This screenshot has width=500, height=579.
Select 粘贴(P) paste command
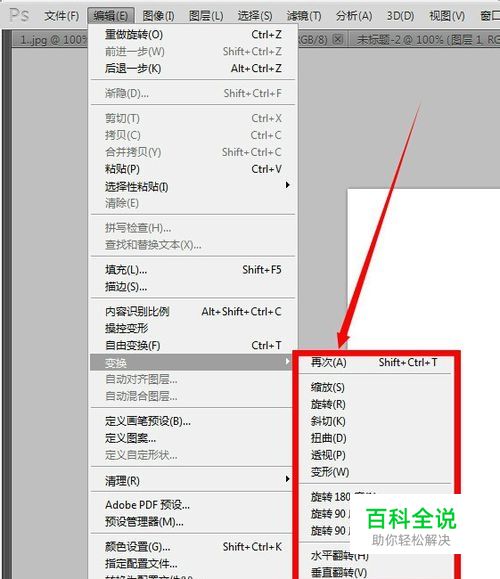tap(193, 169)
